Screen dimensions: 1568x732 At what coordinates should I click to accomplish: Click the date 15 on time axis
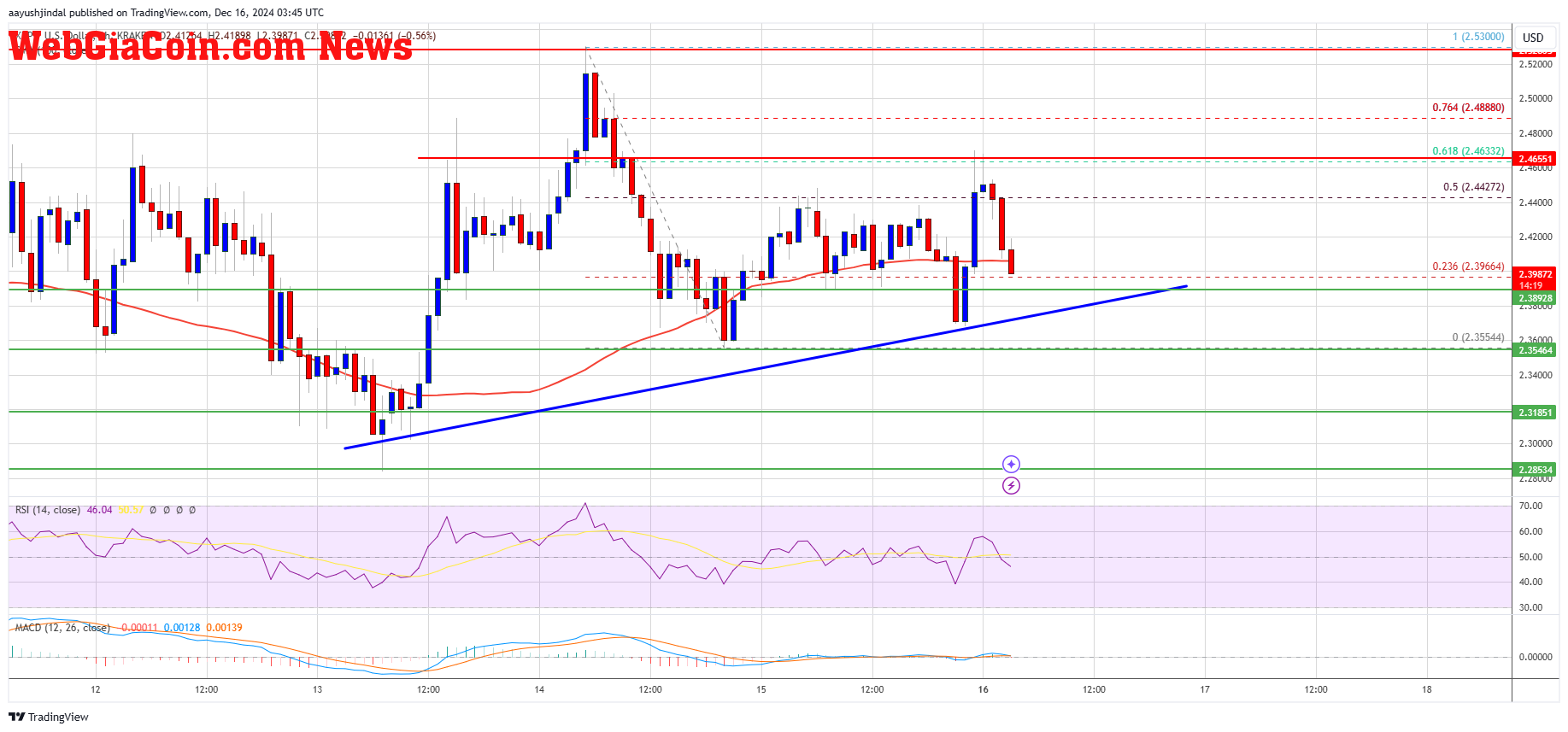(761, 689)
